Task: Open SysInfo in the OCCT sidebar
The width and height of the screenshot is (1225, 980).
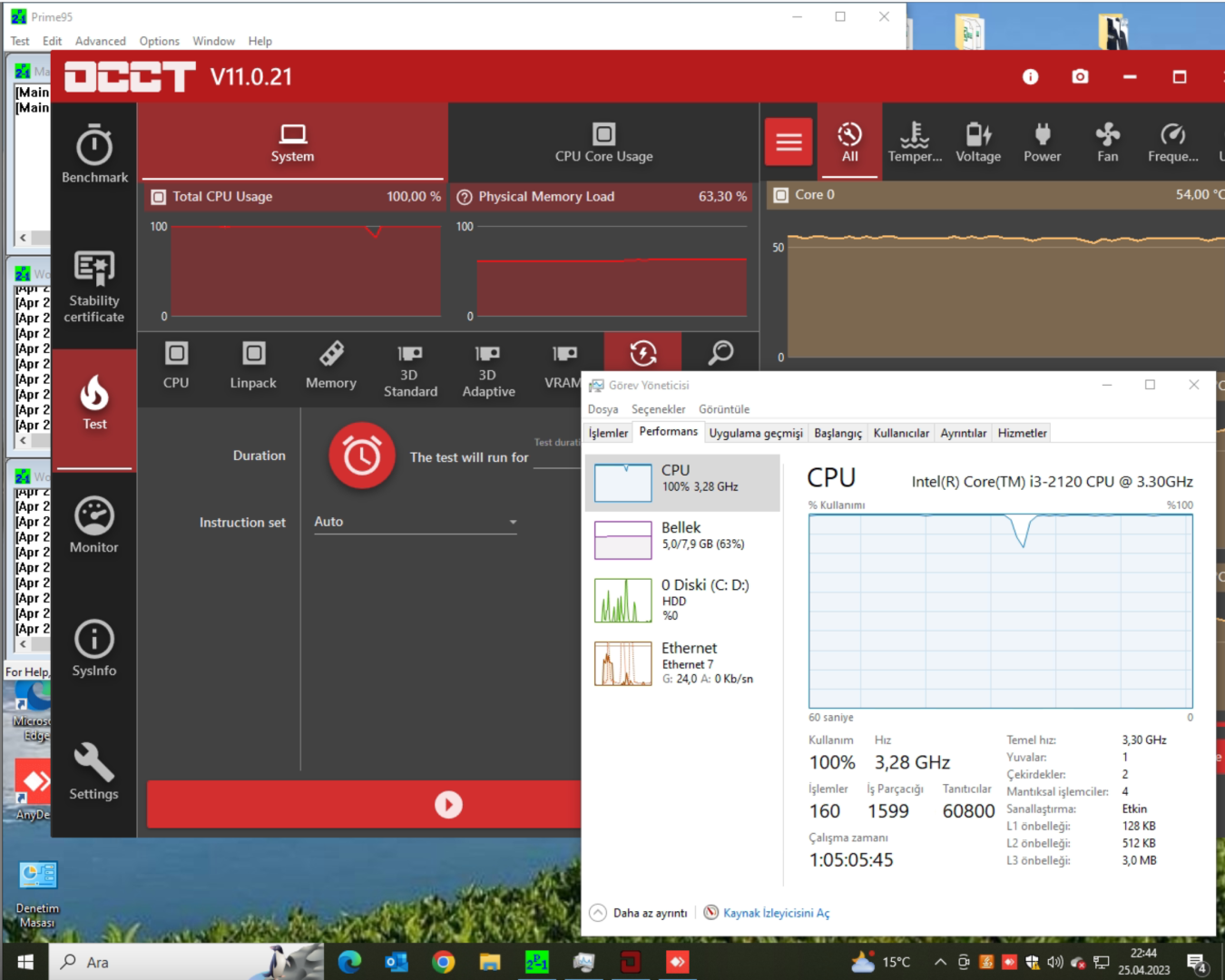Action: click(x=94, y=649)
